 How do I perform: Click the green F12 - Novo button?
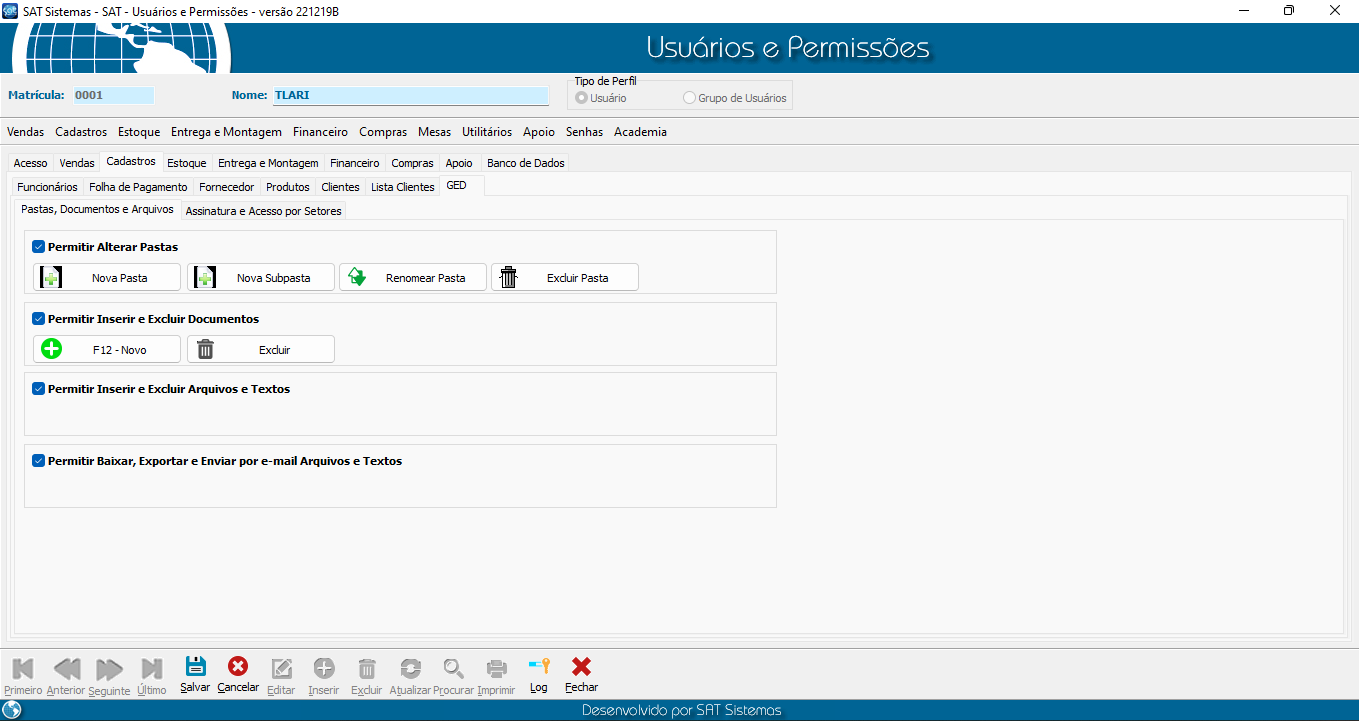coord(107,350)
